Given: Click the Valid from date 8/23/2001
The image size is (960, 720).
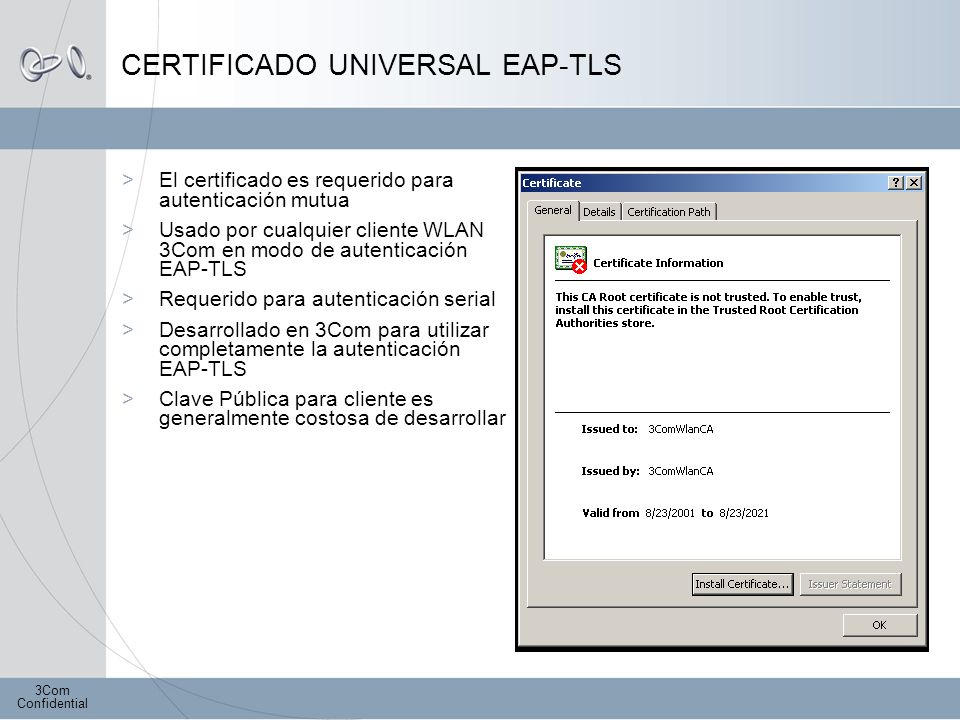Looking at the screenshot, I should coord(670,513).
